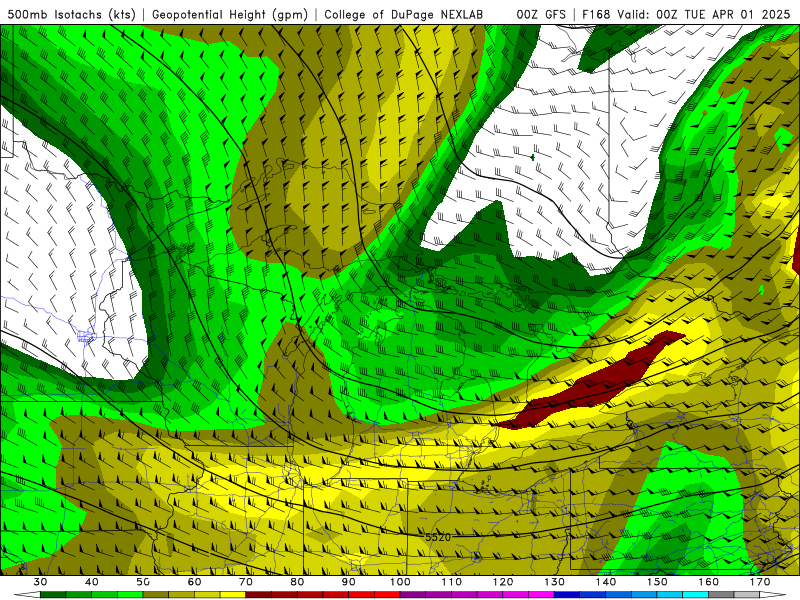Click the 'F168 Valid: 00Z TUE APR 01 2025' text
Viewport: 800px width, 600px height.
686,14
